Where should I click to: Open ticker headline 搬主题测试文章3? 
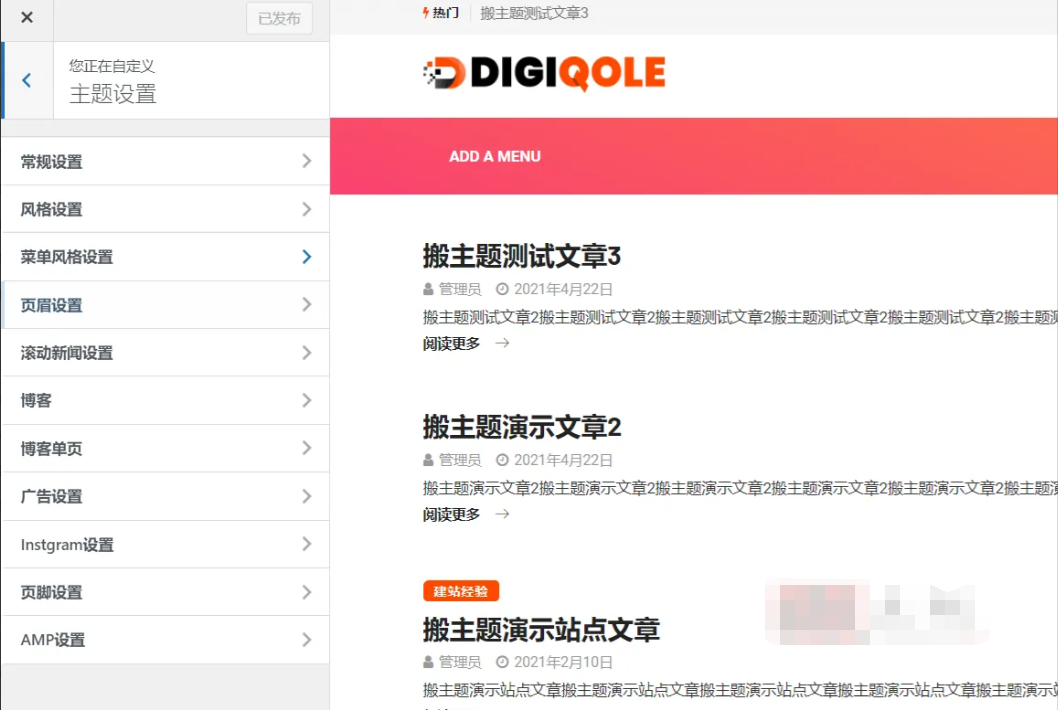534,13
